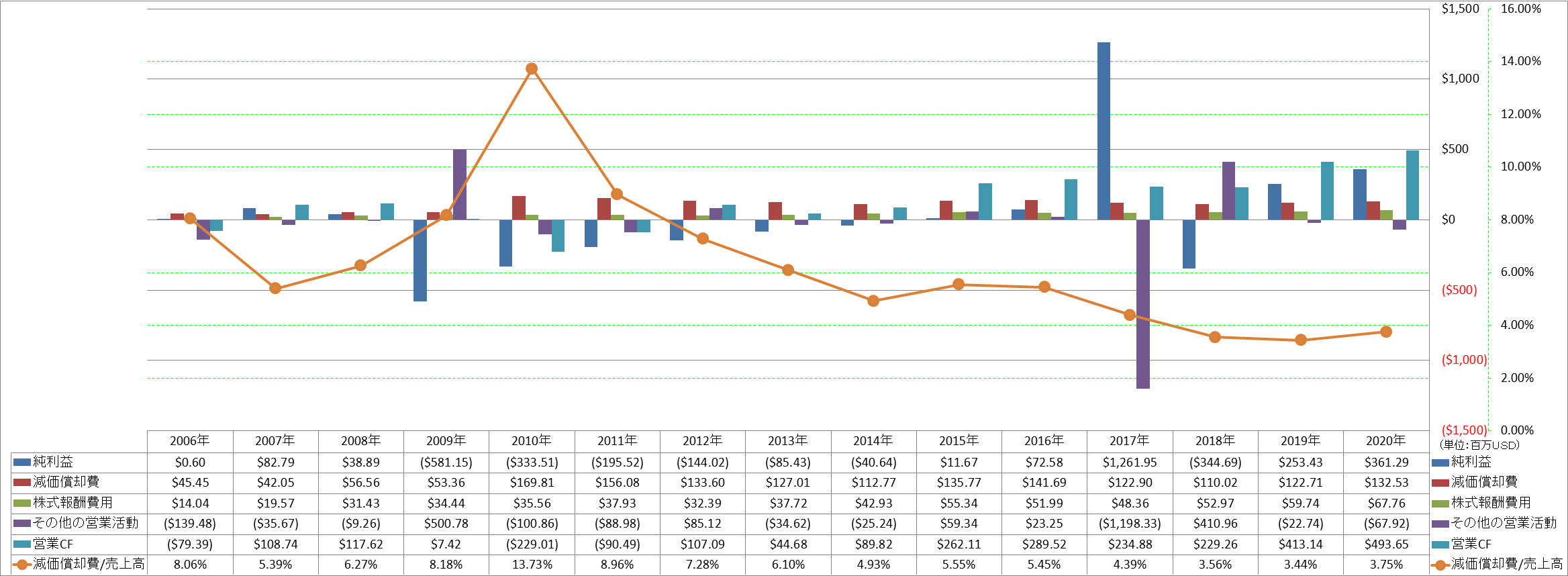The width and height of the screenshot is (1568, 576).
Task: Click the blue 2009年 純利益 negative bar
Action: (420, 260)
